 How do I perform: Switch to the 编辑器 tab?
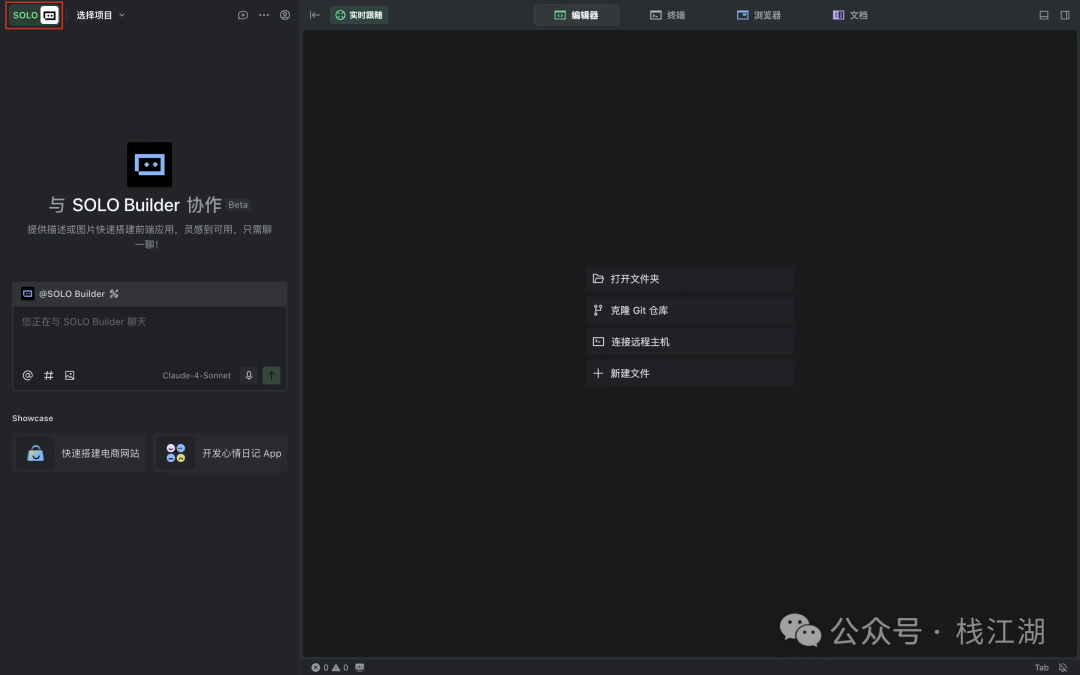click(x=577, y=15)
